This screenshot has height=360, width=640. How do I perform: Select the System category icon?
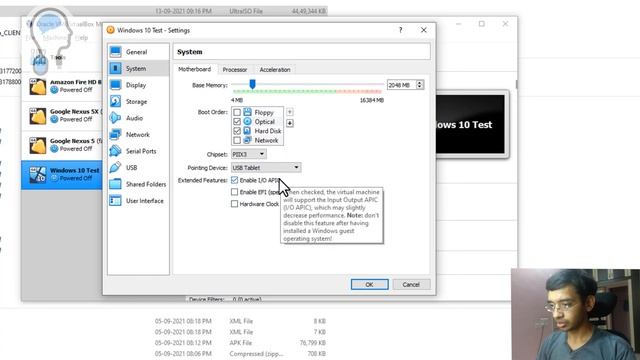click(116, 68)
